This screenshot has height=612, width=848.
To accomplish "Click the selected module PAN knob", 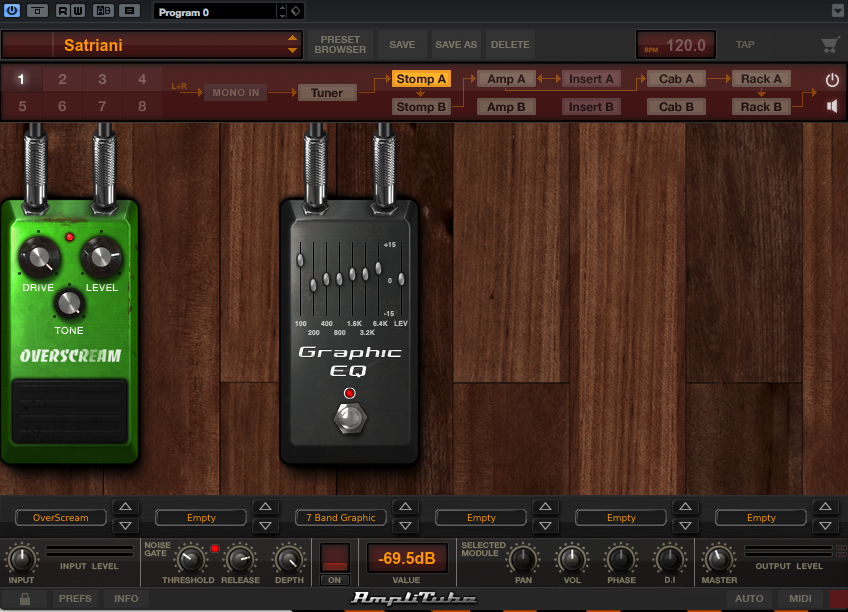I will (523, 559).
